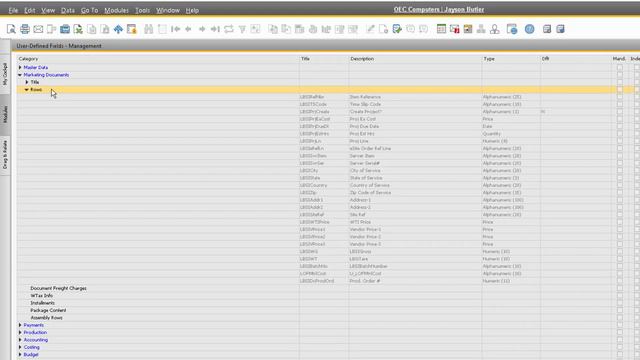
Task: Open Layout Designer pencil icon
Action: click(x=370, y=29)
